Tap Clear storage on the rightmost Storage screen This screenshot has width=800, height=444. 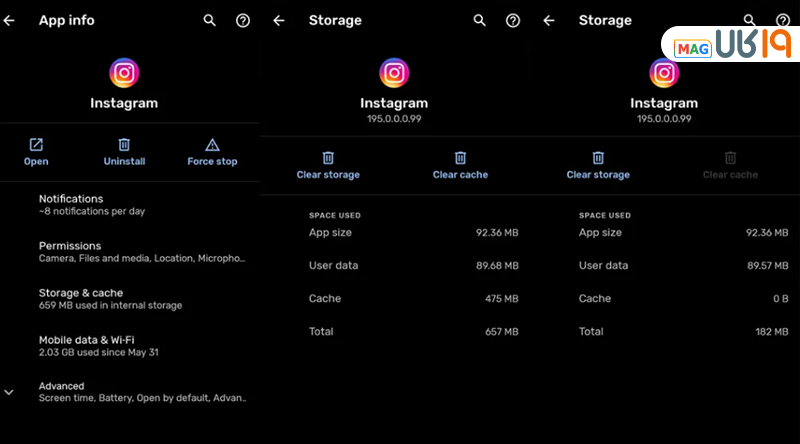tap(598, 165)
